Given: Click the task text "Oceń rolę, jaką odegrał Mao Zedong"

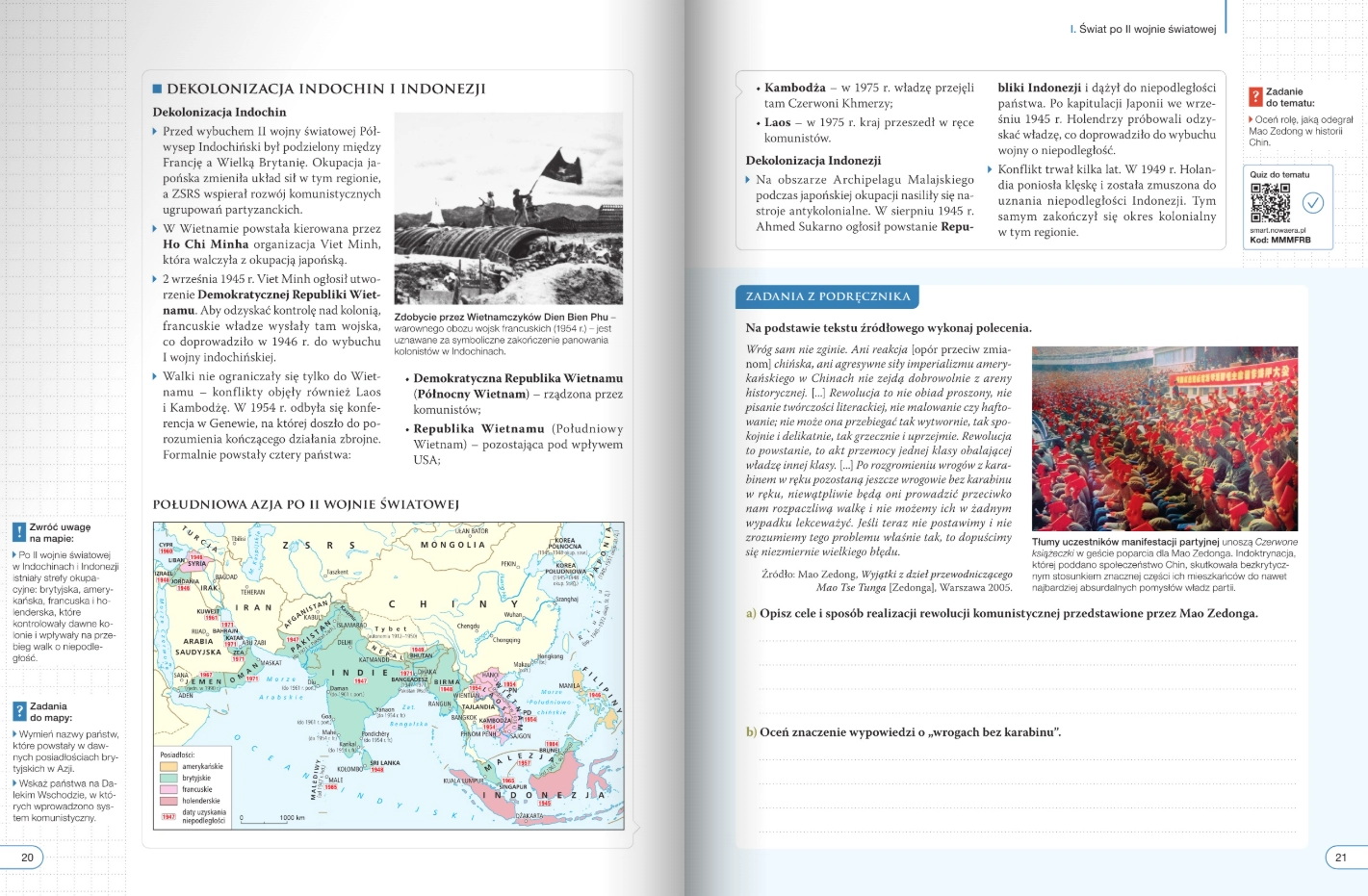Looking at the screenshot, I should point(1300,131).
